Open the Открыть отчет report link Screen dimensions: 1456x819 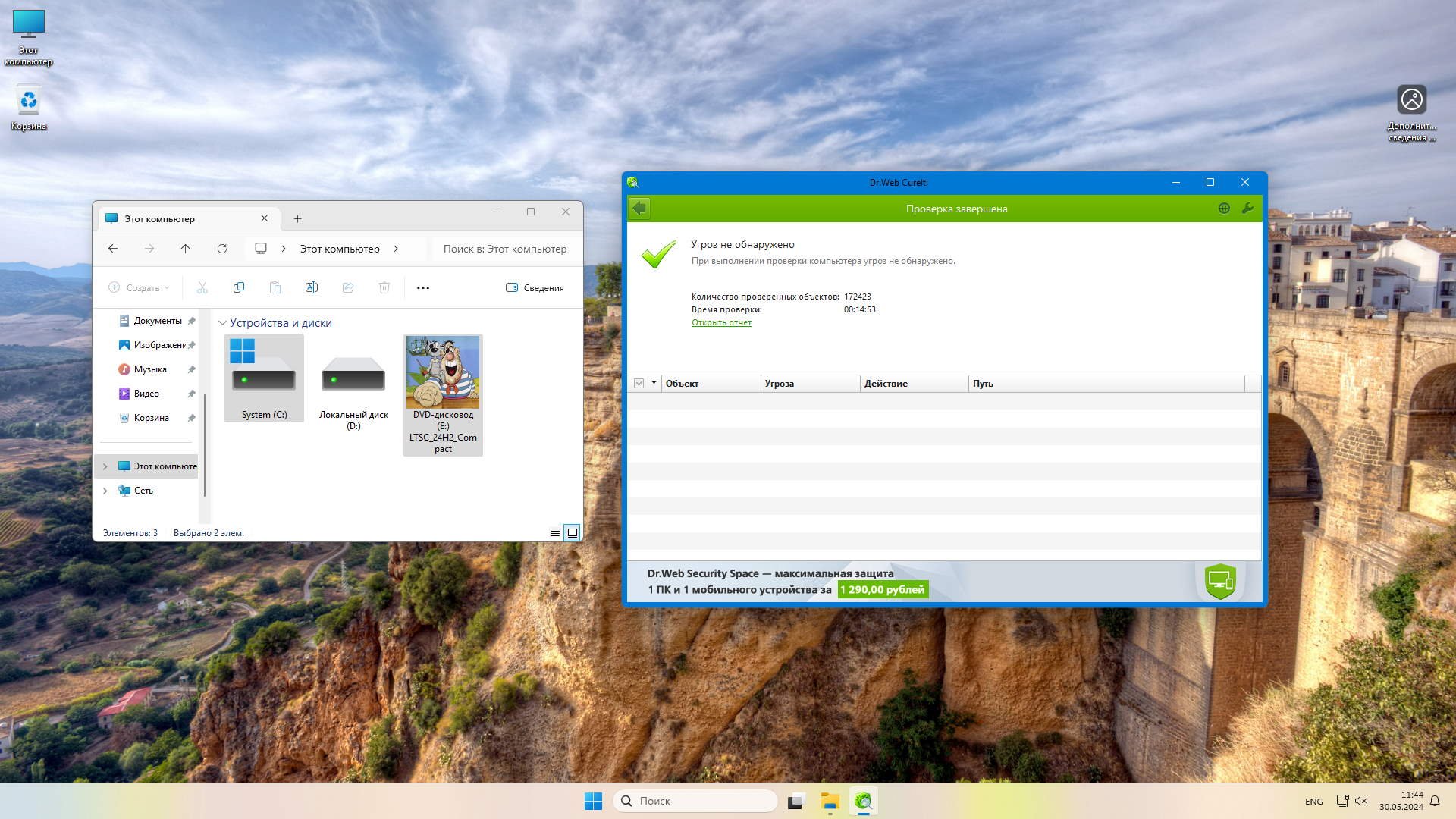[721, 322]
